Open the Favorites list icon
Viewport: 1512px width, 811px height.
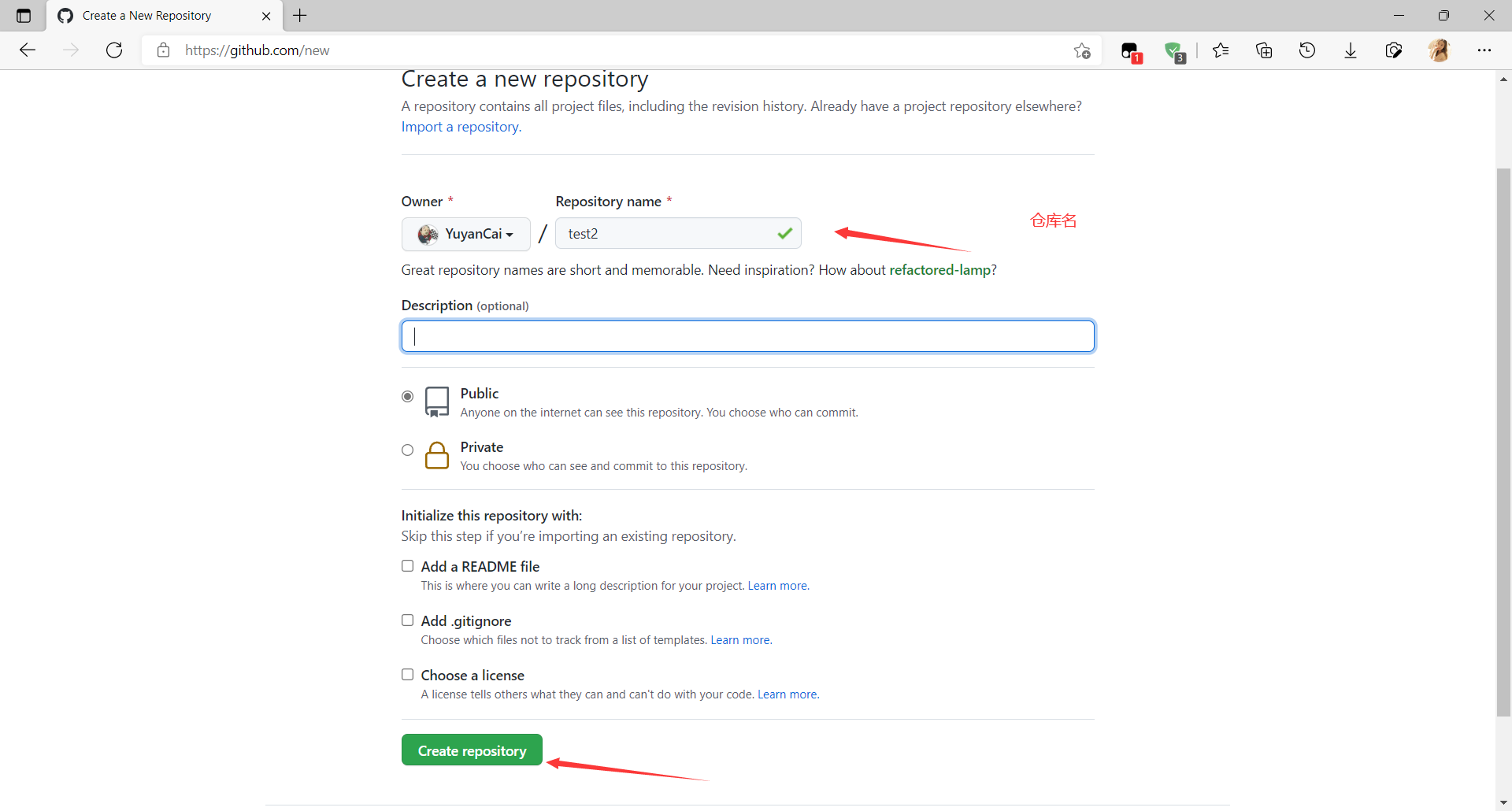click(1221, 50)
